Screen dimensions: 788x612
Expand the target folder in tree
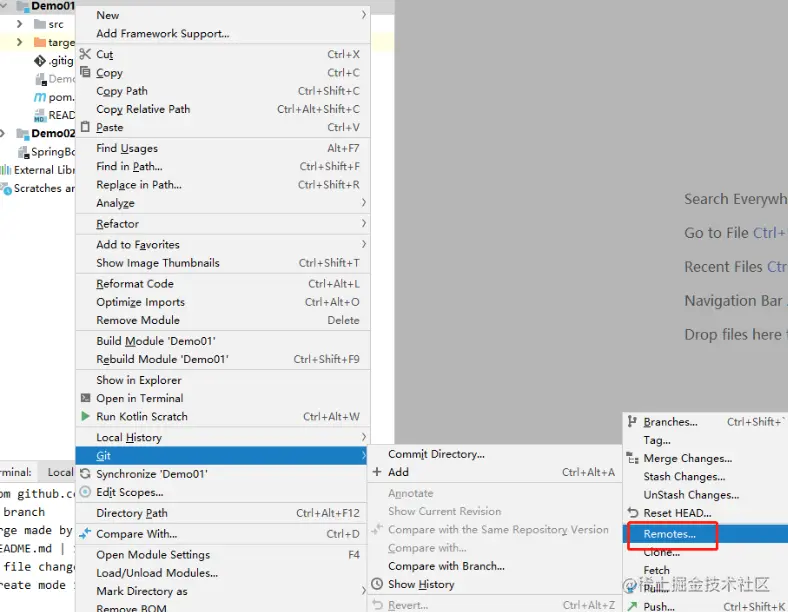19,42
